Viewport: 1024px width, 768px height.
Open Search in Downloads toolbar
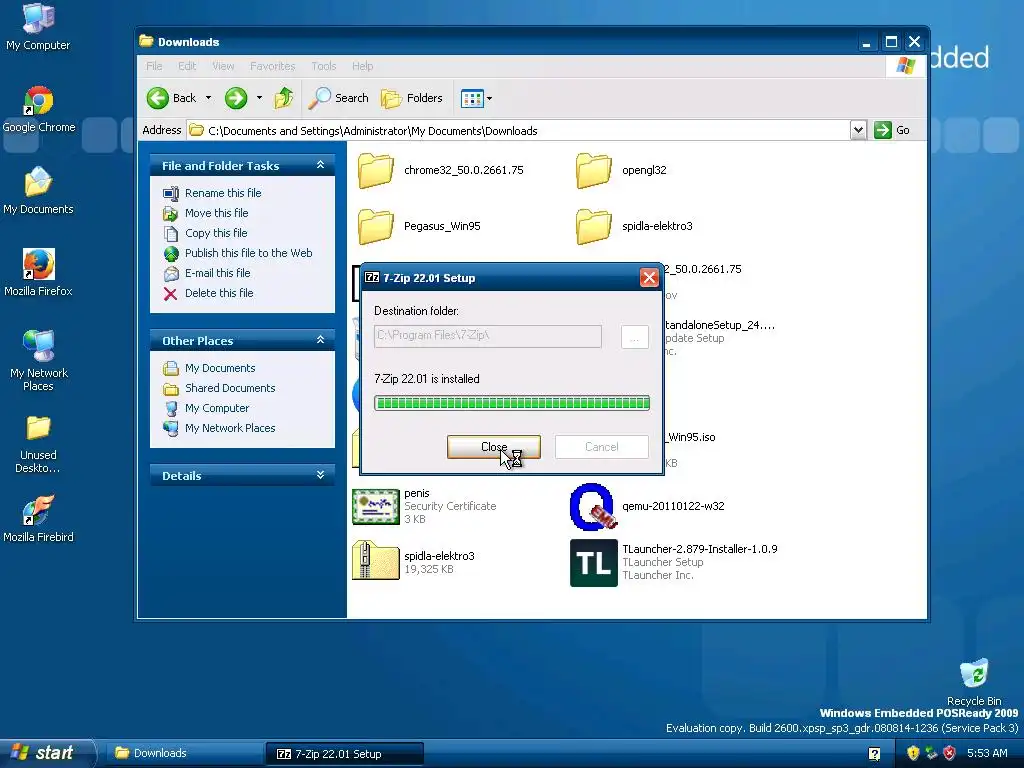338,98
